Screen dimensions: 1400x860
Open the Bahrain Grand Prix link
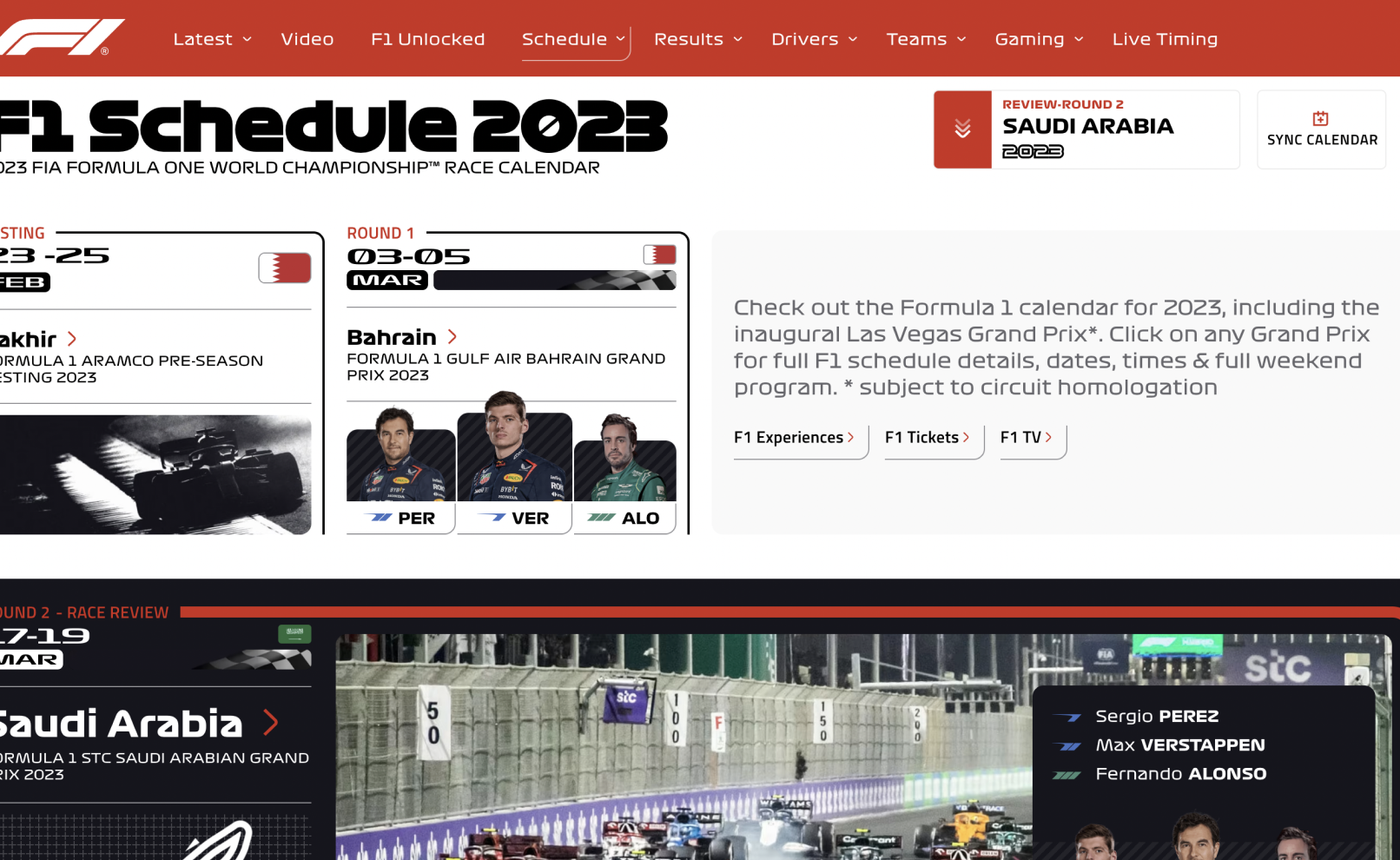392,337
